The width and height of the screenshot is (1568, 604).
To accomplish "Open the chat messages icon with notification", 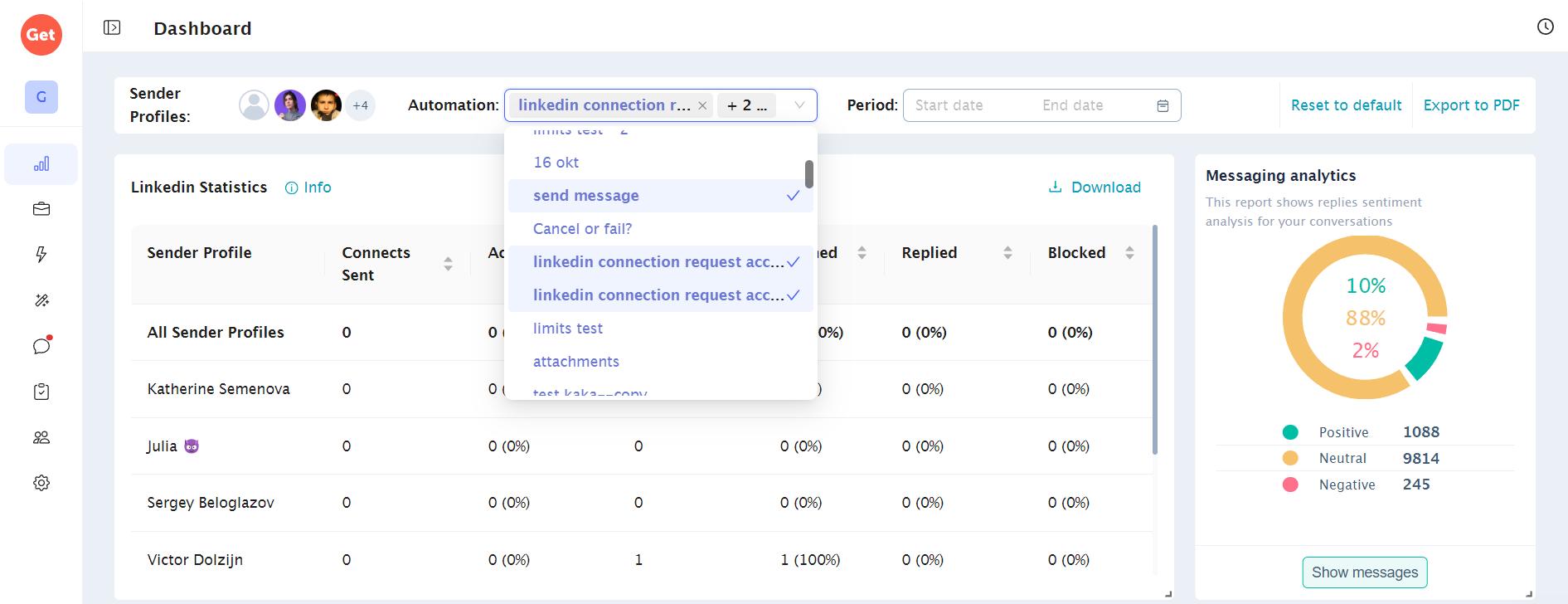I will tap(41, 346).
